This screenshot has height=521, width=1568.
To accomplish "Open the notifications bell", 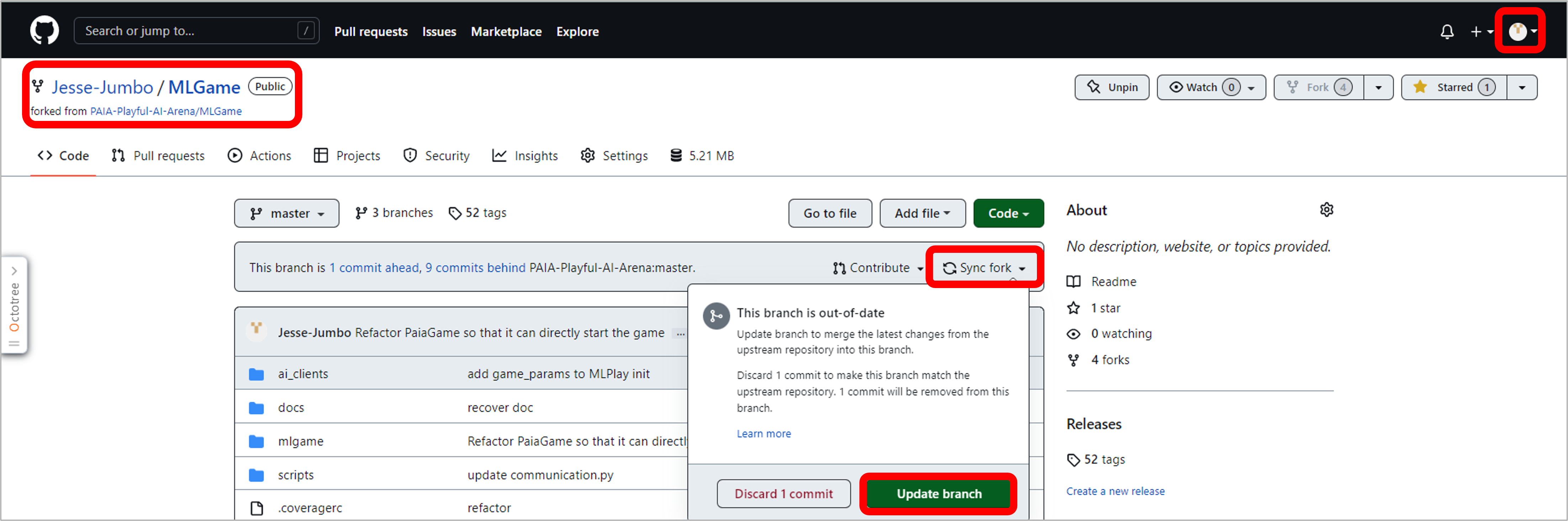I will point(1447,32).
